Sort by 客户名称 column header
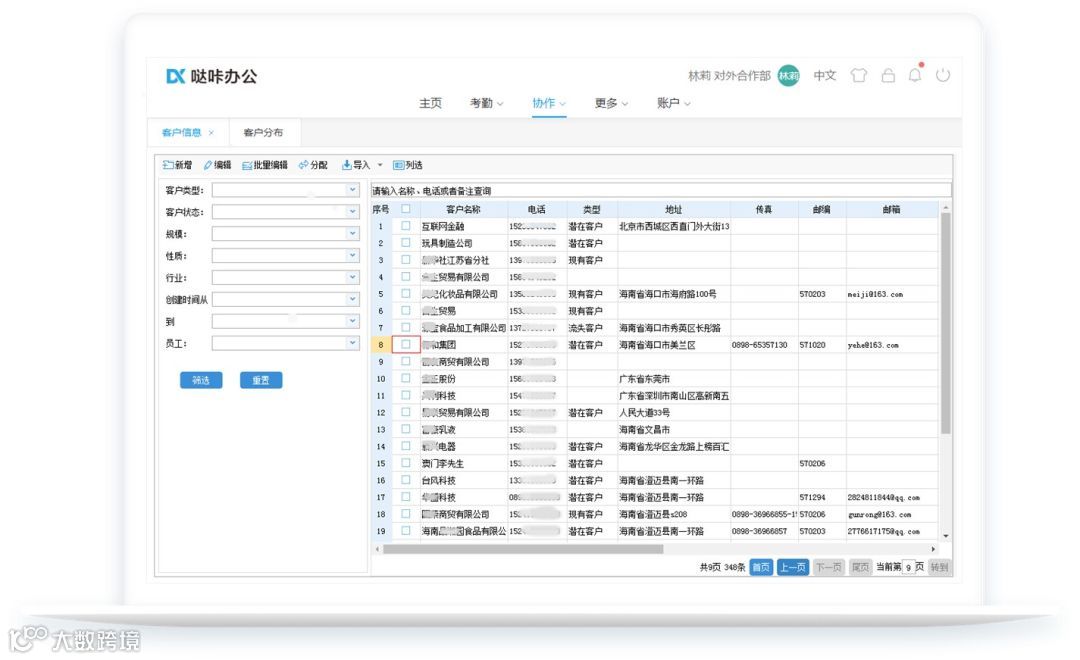 [463, 209]
